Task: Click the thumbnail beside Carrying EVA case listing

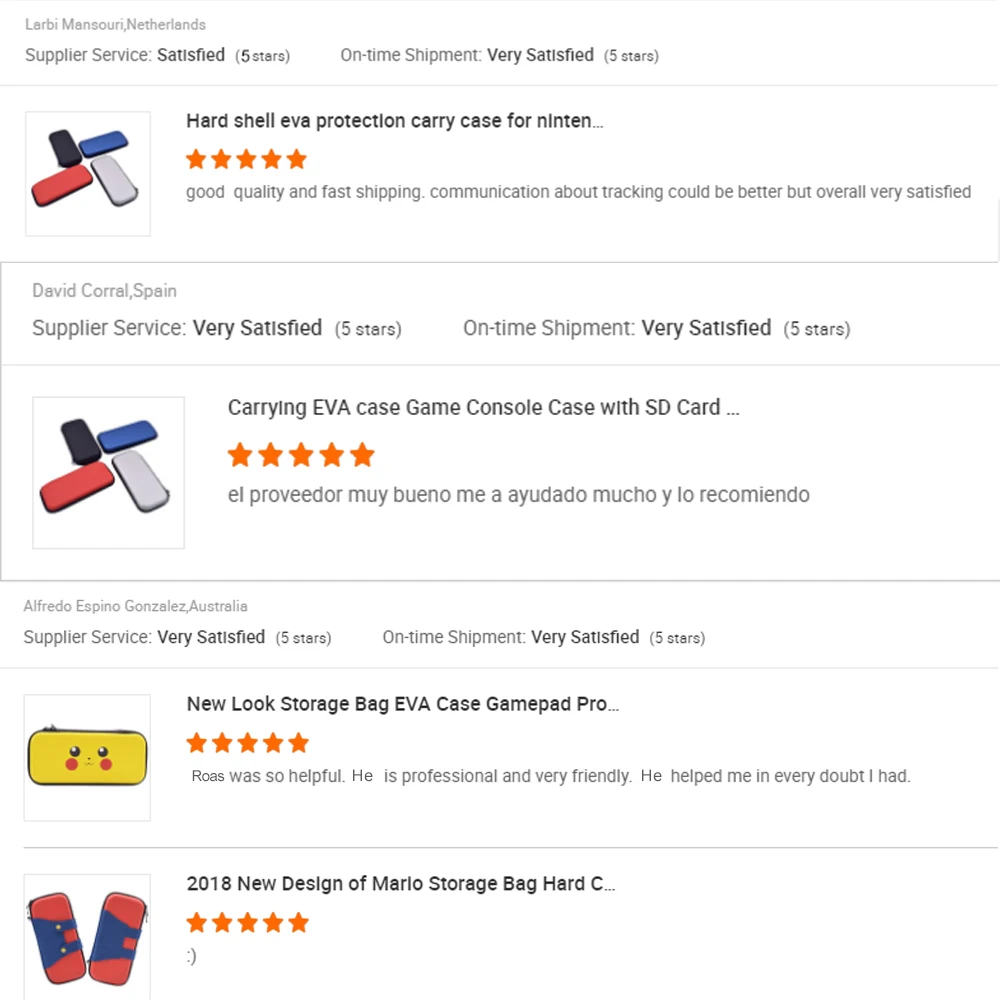Action: point(108,472)
